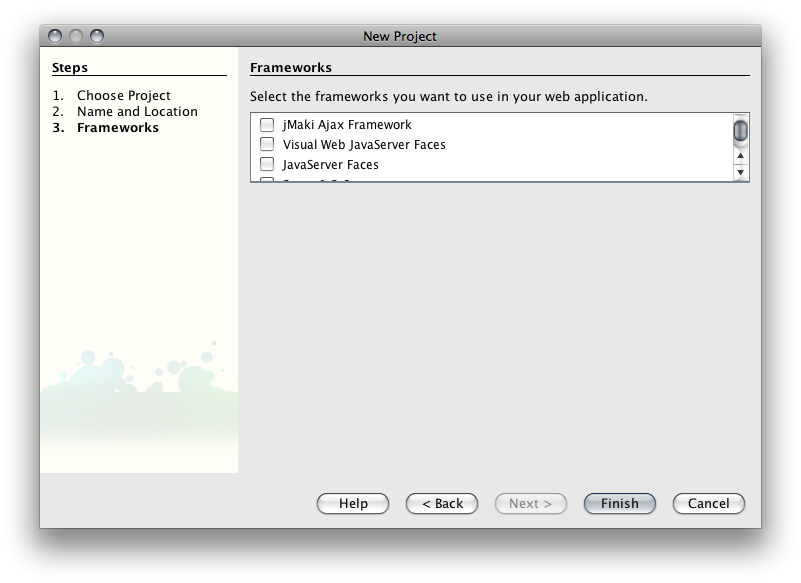Check Visual Web JavaServer Faces framework
801x583 pixels.
point(267,145)
